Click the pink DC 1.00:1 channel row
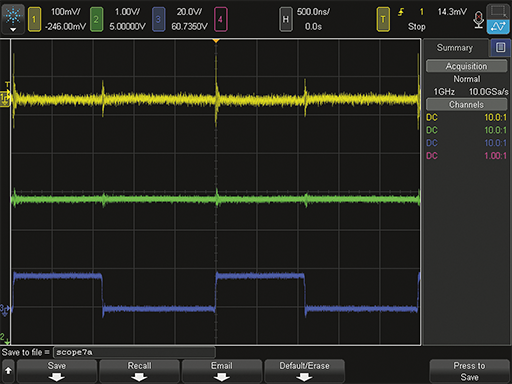Screen dimensions: 512x384 tap(466, 155)
